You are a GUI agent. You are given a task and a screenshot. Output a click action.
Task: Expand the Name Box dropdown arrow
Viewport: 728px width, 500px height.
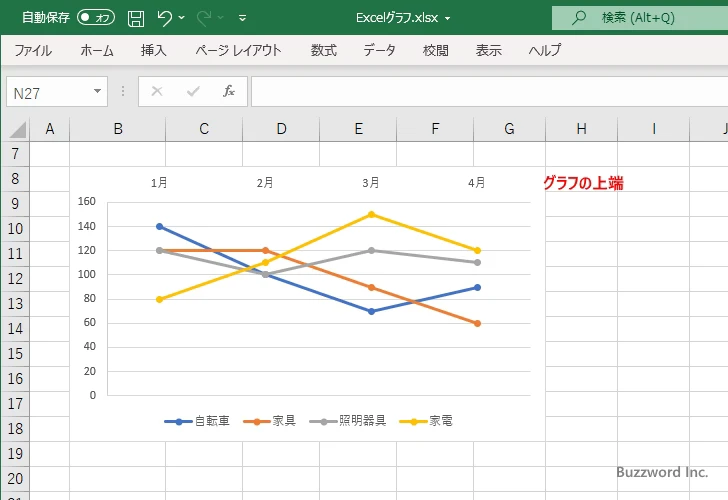(x=98, y=91)
